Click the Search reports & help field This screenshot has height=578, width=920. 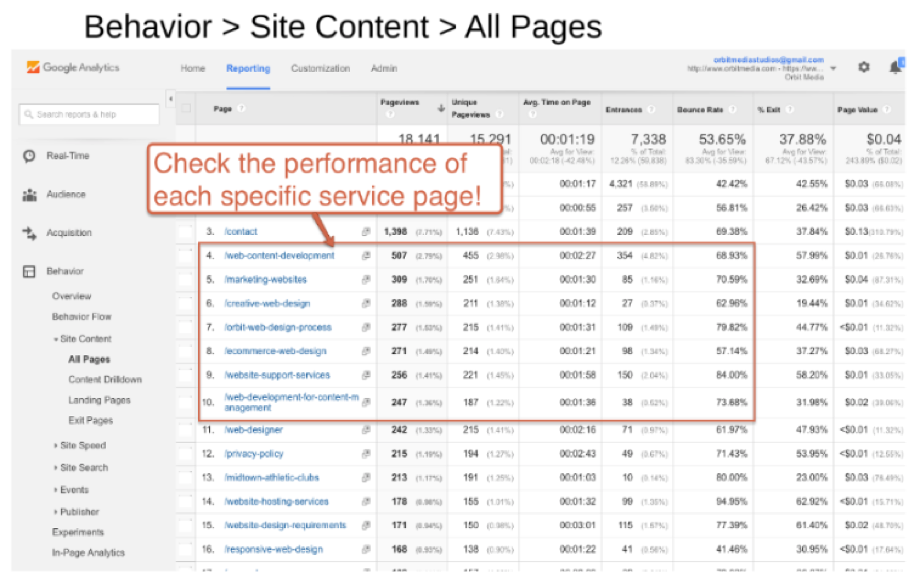[89, 114]
